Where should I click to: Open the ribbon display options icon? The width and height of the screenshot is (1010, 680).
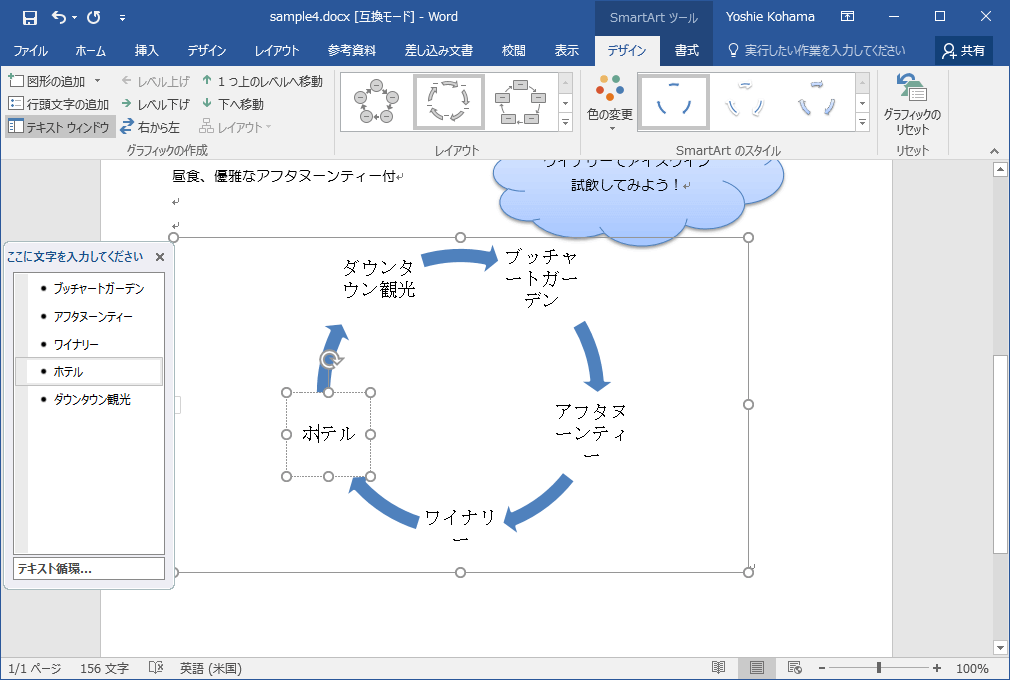(x=848, y=17)
